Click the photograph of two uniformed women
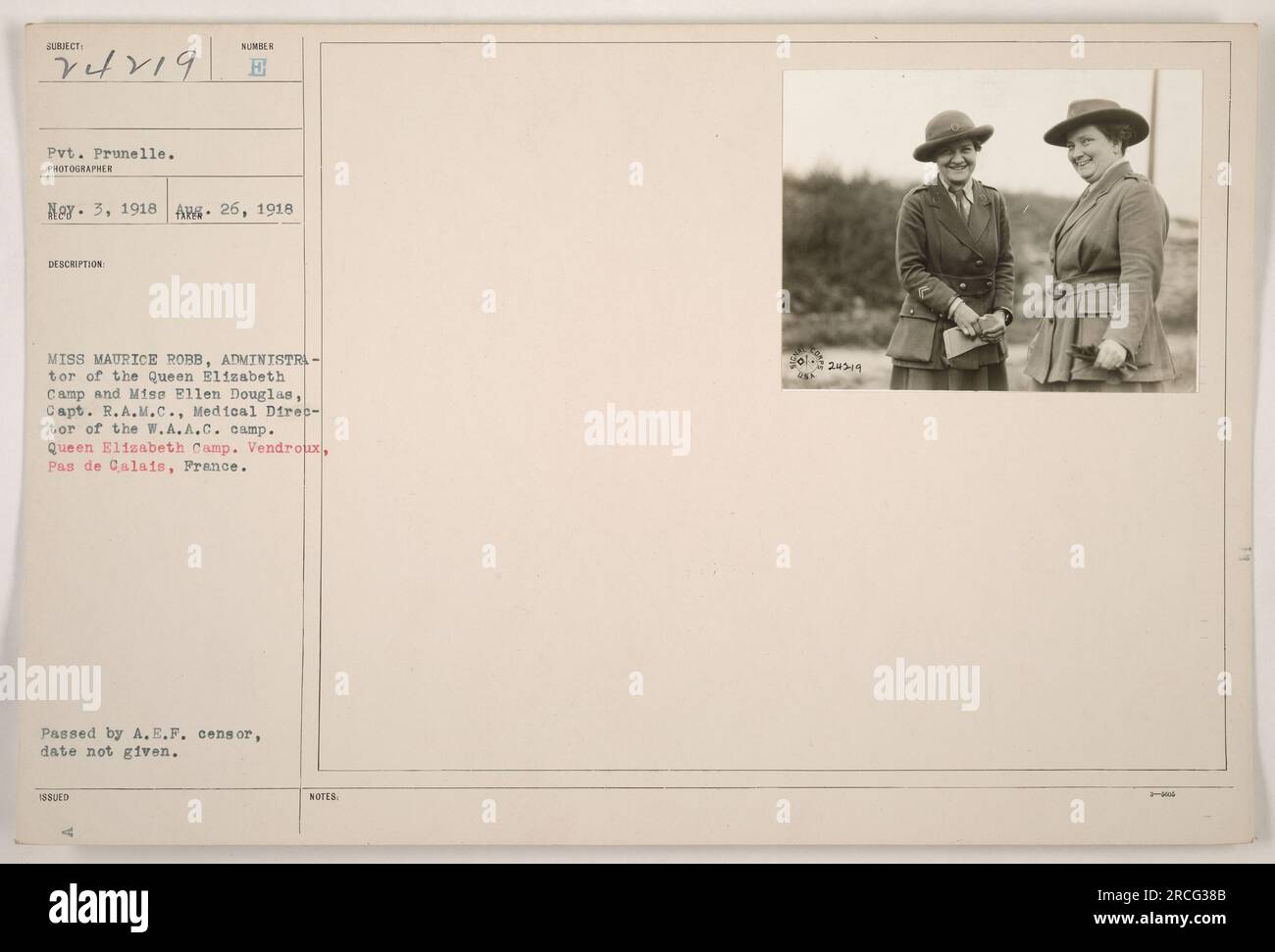Viewport: 1275px width, 952px height. pos(992,230)
